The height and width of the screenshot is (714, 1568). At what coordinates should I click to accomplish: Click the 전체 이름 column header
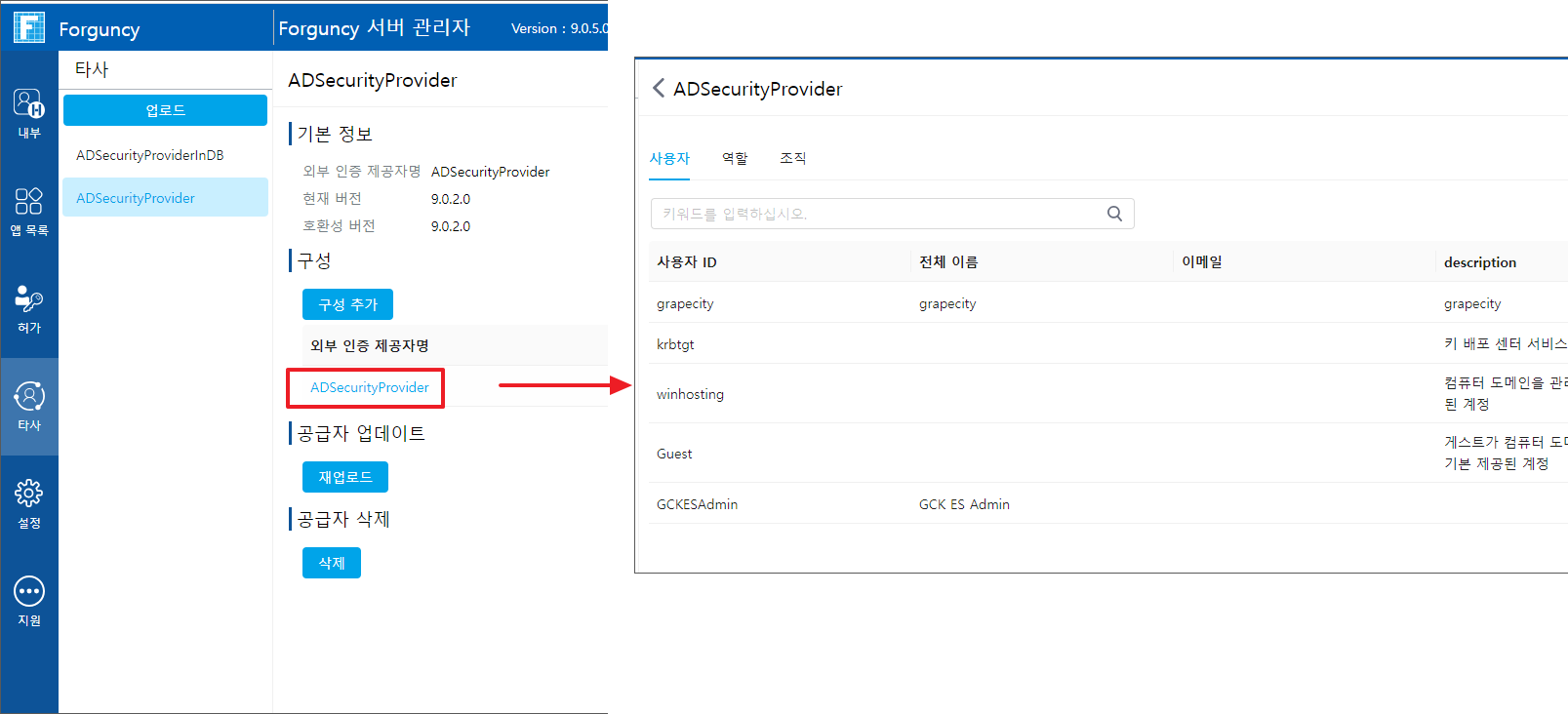click(x=948, y=262)
